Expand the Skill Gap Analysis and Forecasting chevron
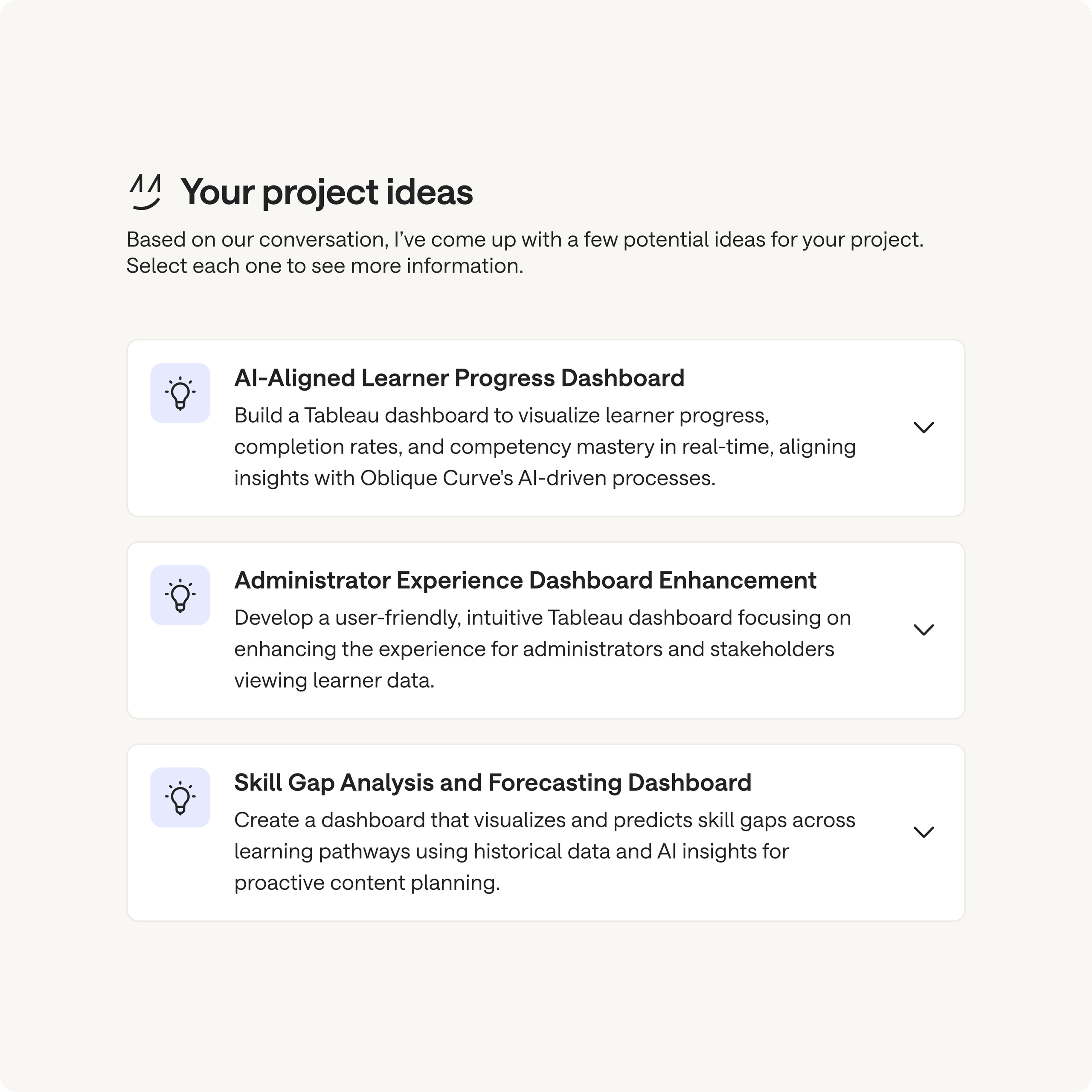This screenshot has width=1092, height=1092. tap(924, 832)
